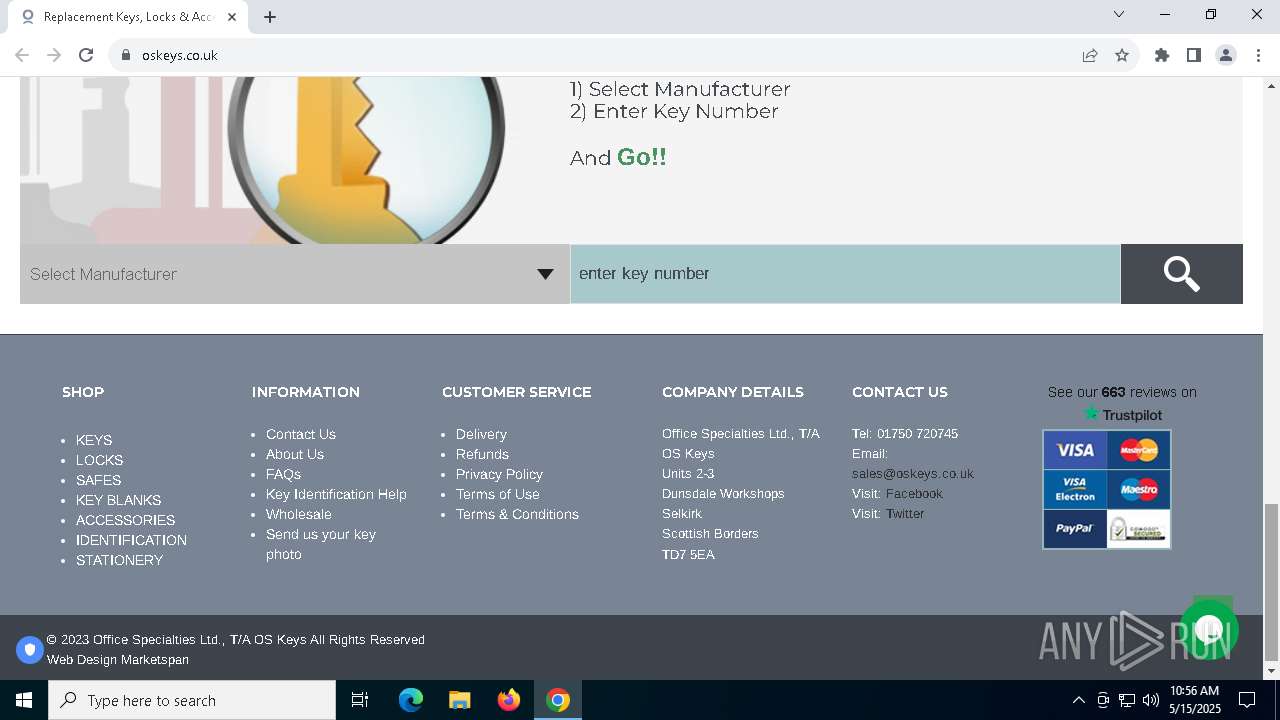Reload the oskeys.co.uk page
The image size is (1280, 720).
pos(86,55)
